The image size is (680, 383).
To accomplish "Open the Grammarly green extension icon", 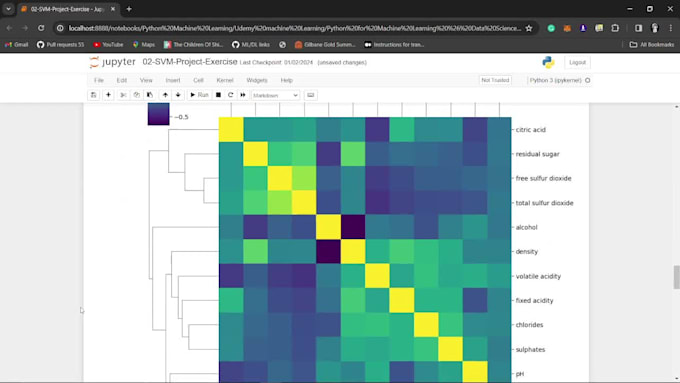I will click(551, 28).
